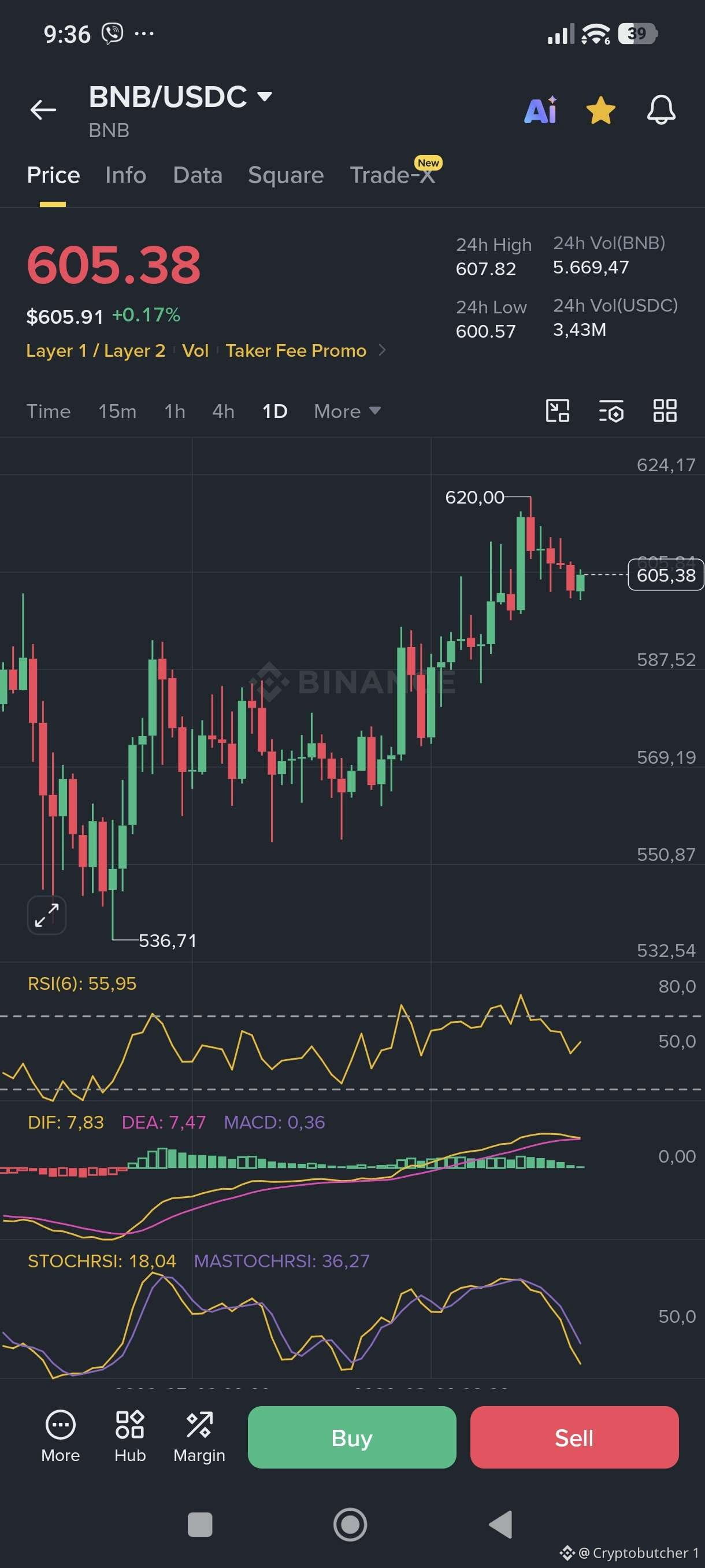Open chart indicator settings icon
The image size is (705, 1568).
click(611, 411)
